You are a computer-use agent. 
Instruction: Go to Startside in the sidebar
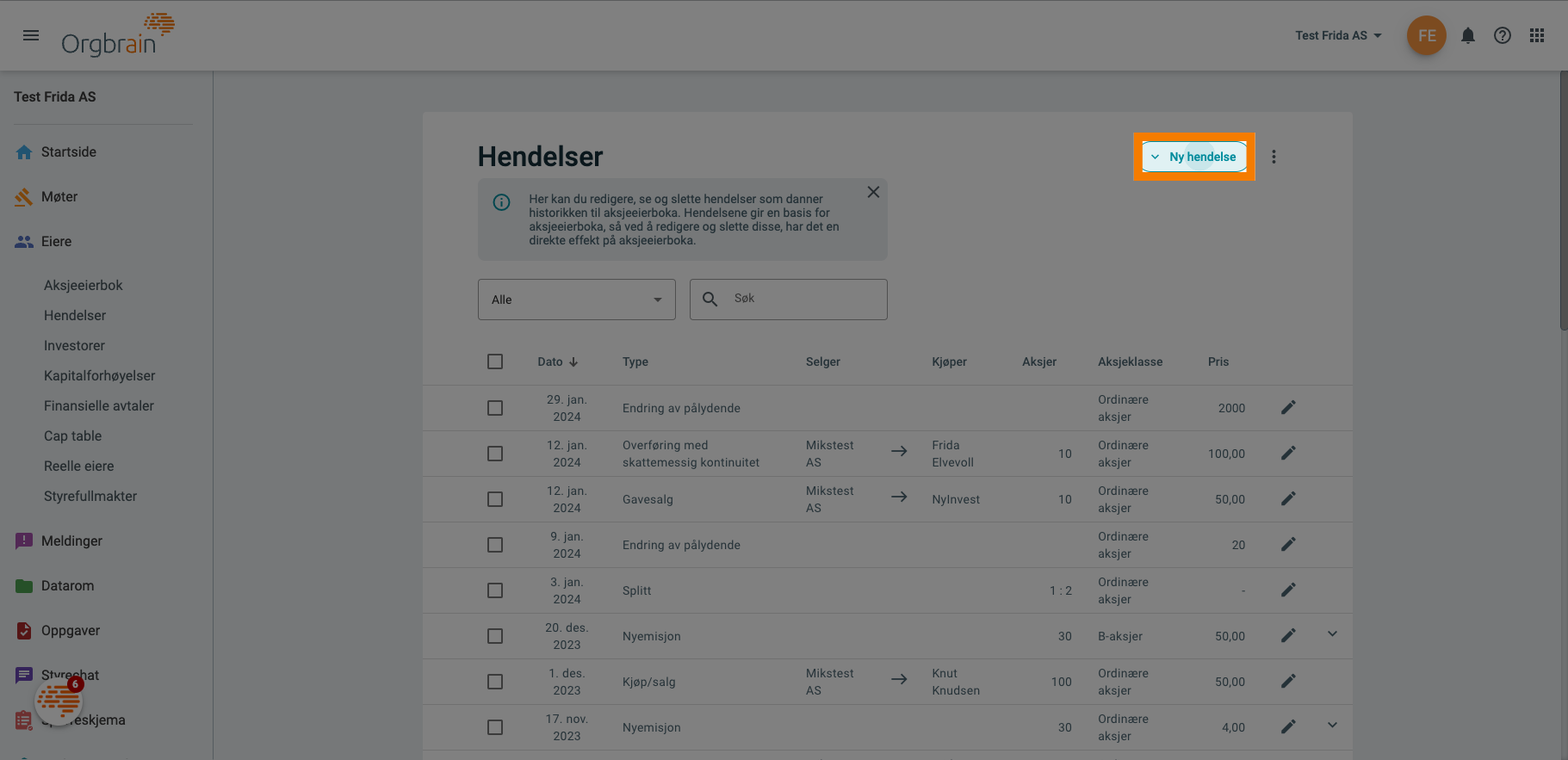click(x=69, y=152)
